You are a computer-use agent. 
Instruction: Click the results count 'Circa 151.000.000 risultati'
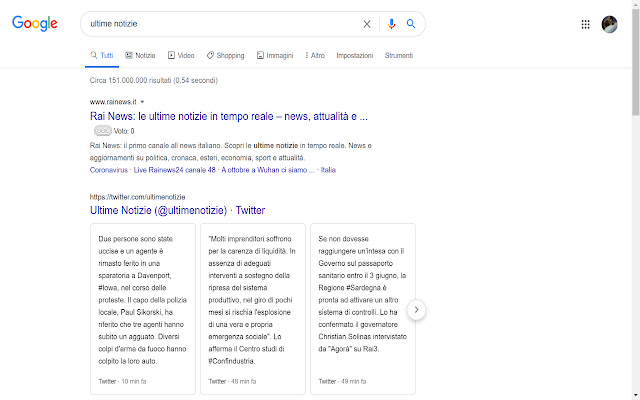(x=153, y=80)
